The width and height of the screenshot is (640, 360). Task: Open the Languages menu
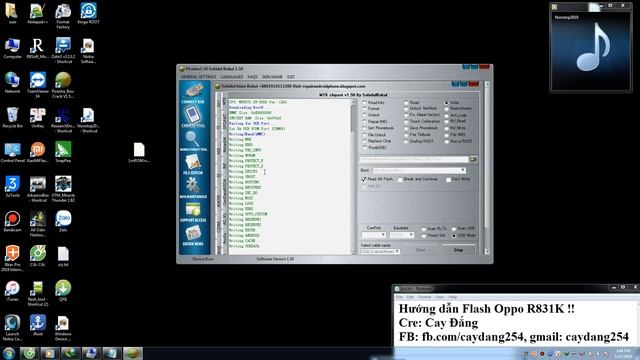pyautogui.click(x=231, y=77)
